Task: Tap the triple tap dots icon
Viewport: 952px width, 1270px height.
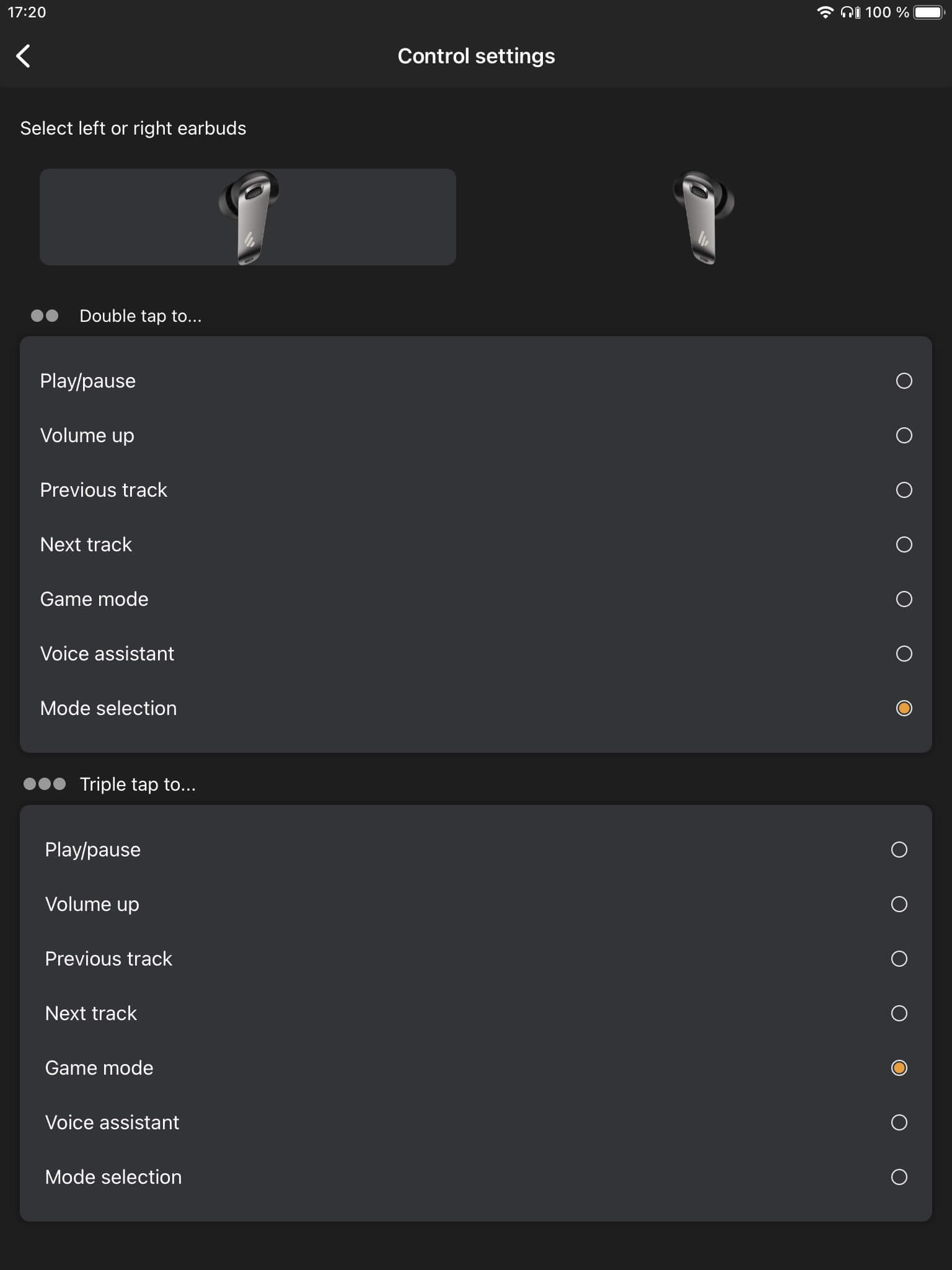Action: (x=45, y=784)
